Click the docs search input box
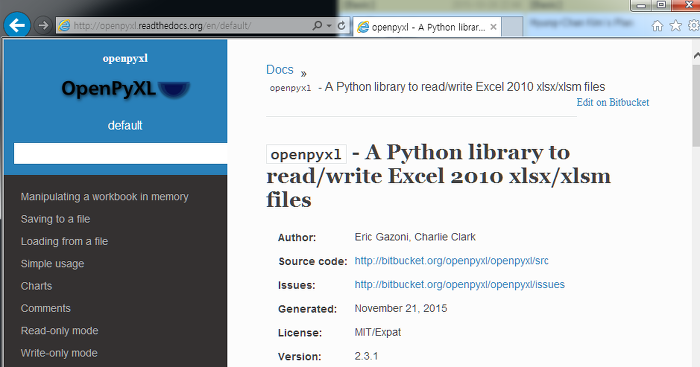Image resolution: width=700 pixels, height=367 pixels. pos(120,154)
